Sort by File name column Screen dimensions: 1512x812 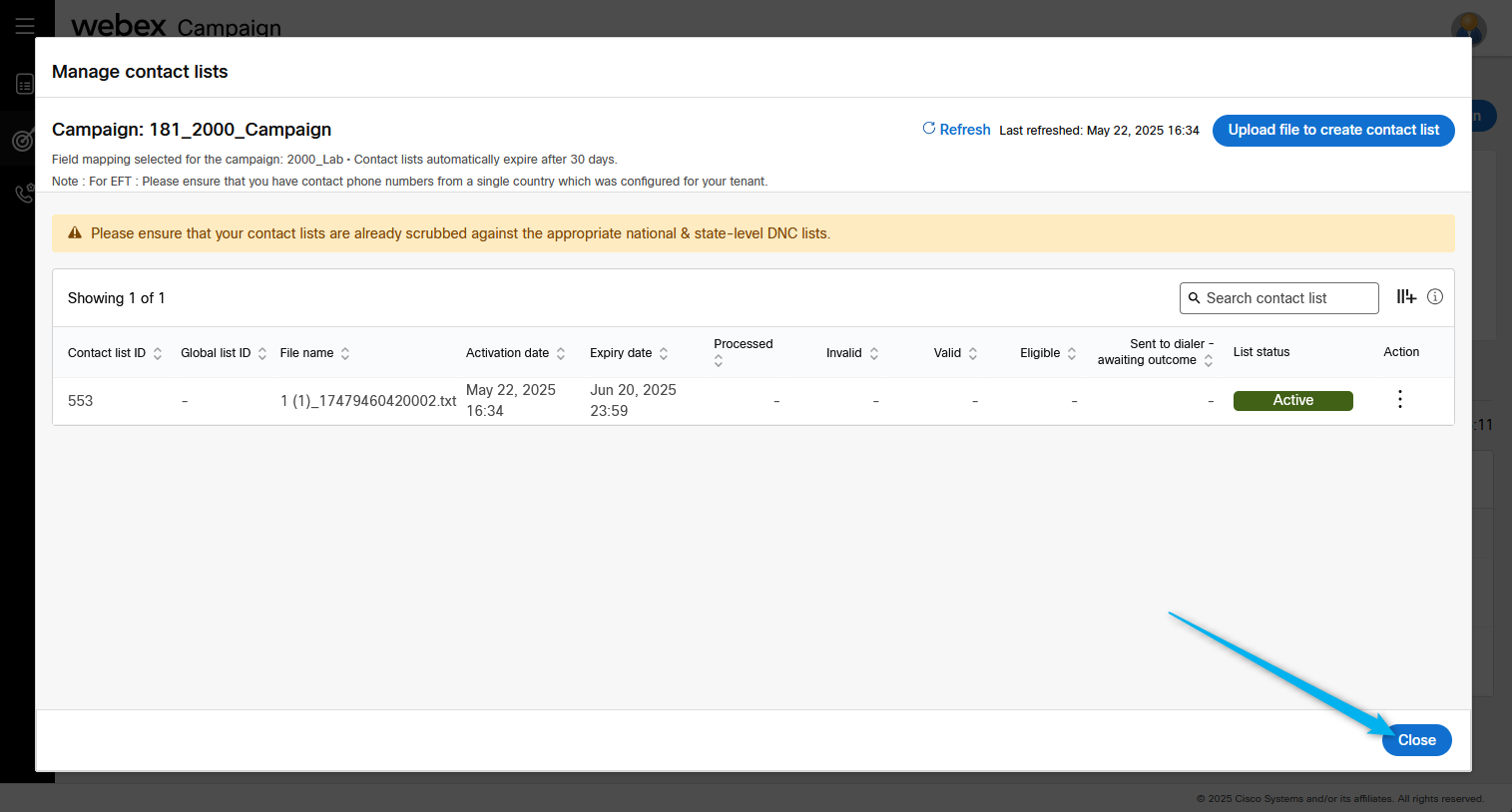[345, 353]
